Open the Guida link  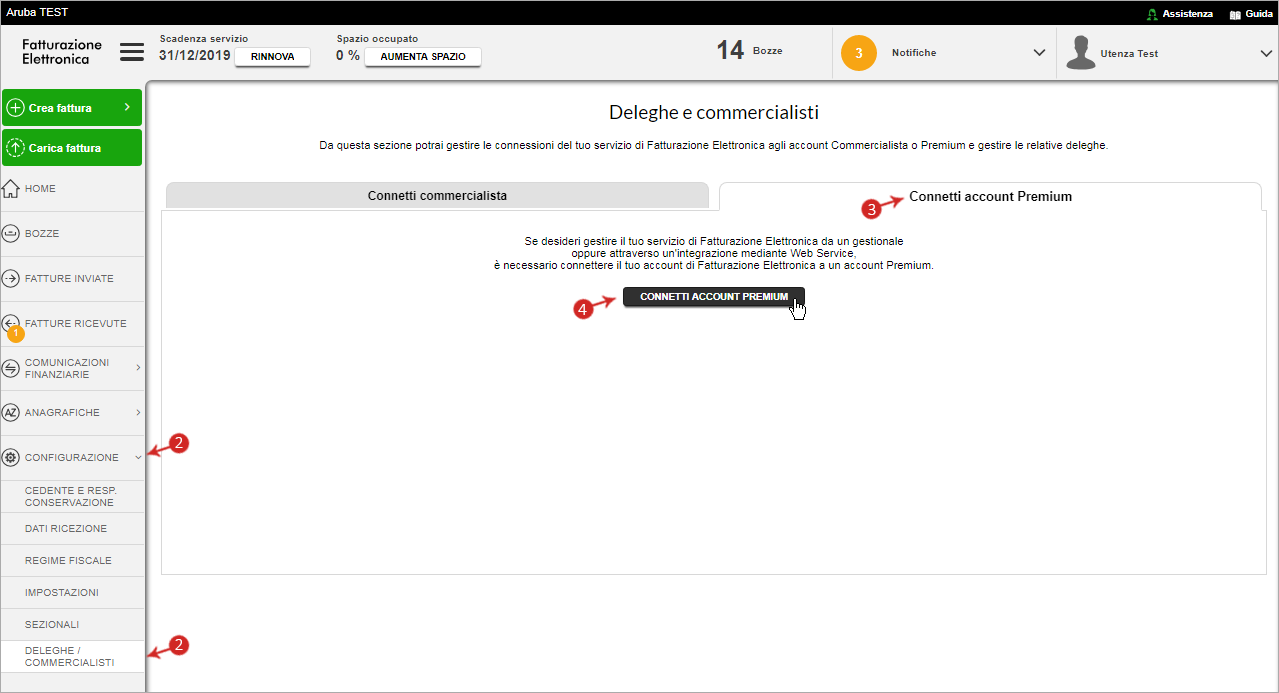tap(1259, 14)
